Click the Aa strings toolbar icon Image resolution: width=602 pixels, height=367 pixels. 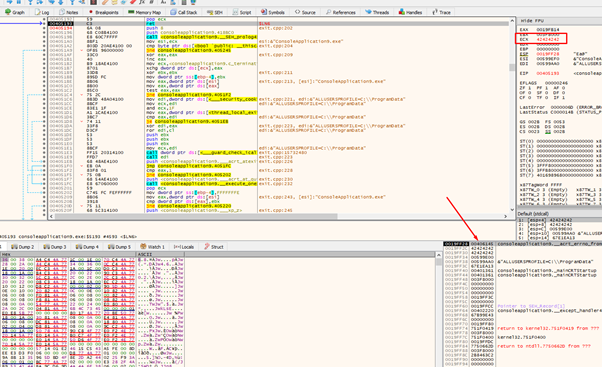pos(164,2)
